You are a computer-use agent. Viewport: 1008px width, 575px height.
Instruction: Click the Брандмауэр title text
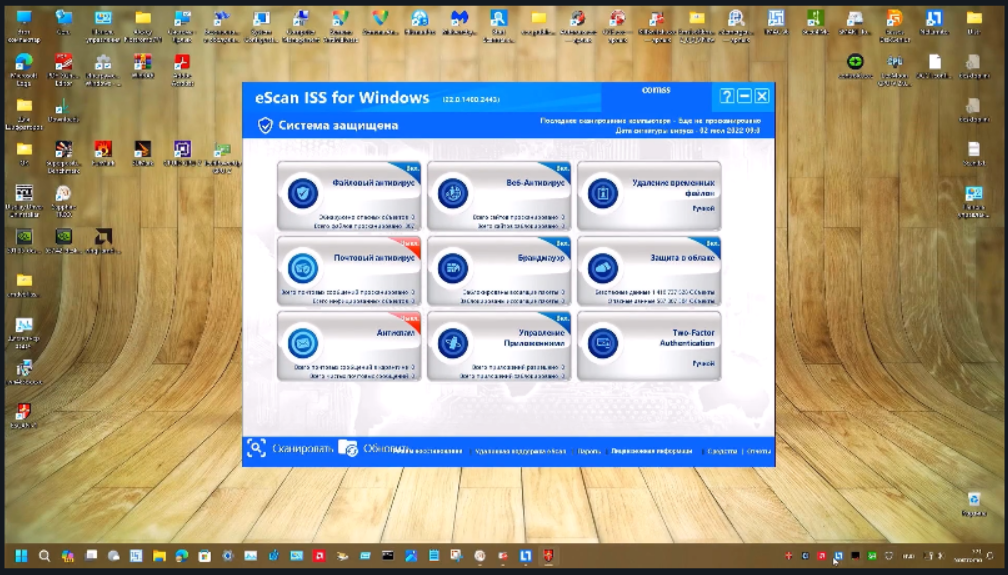[541, 258]
